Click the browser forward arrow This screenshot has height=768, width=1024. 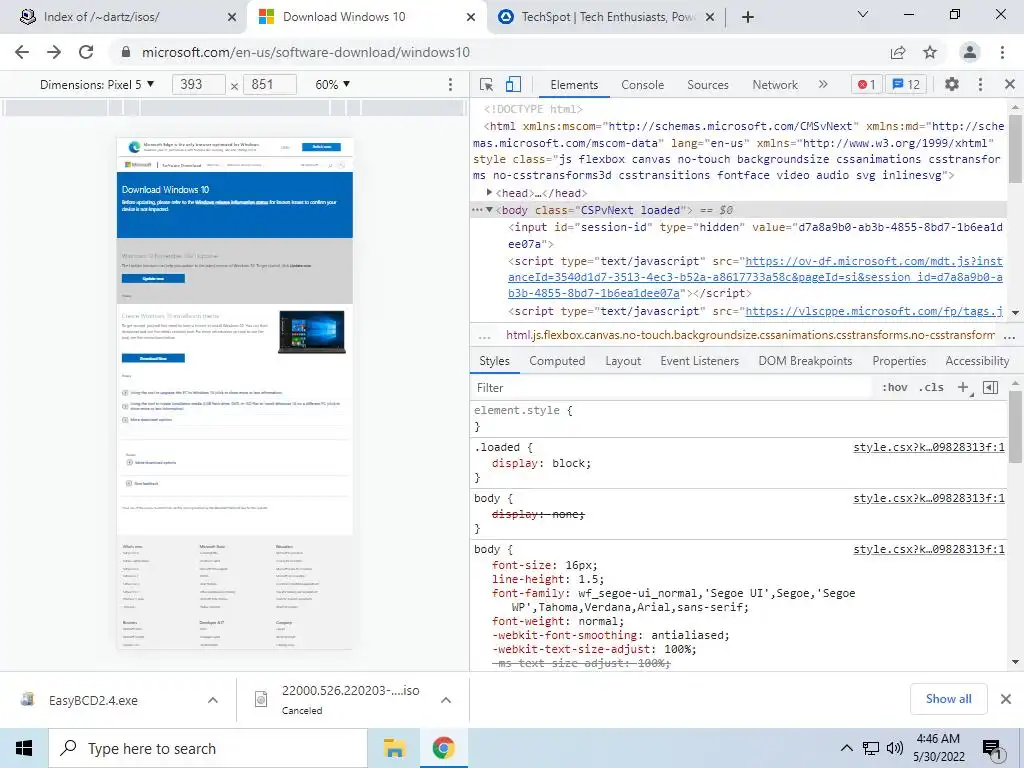coord(54,52)
